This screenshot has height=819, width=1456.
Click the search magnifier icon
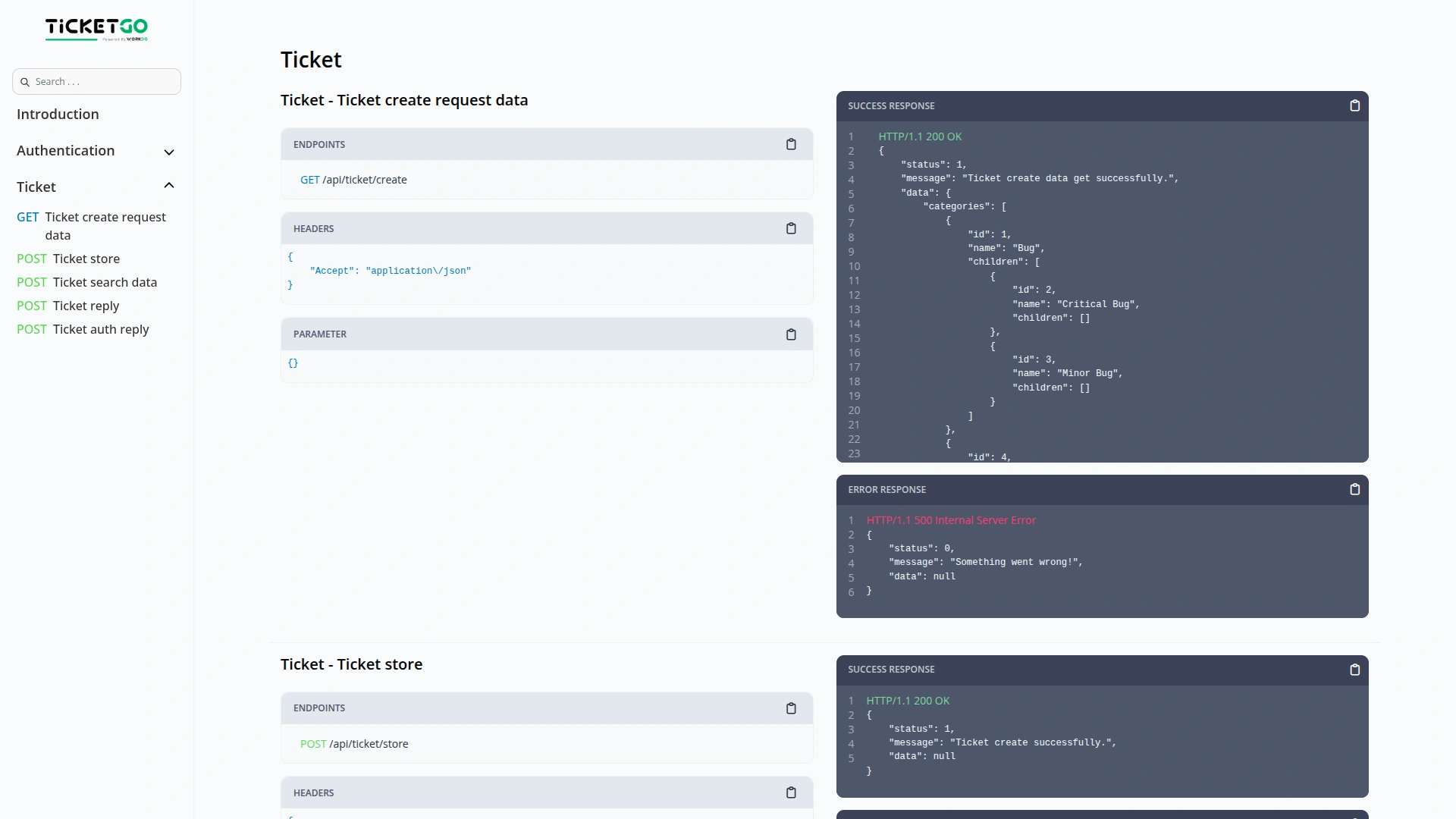pyautogui.click(x=24, y=81)
